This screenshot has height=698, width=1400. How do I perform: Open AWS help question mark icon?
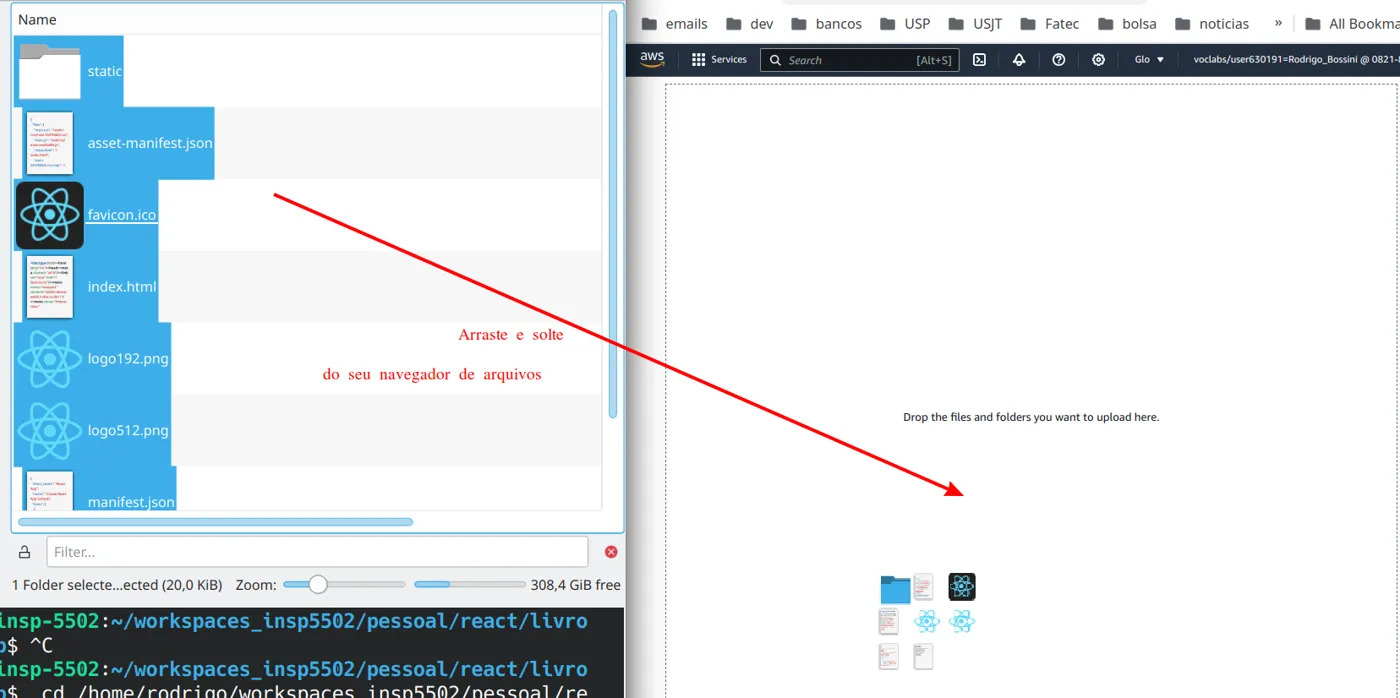(1059, 60)
